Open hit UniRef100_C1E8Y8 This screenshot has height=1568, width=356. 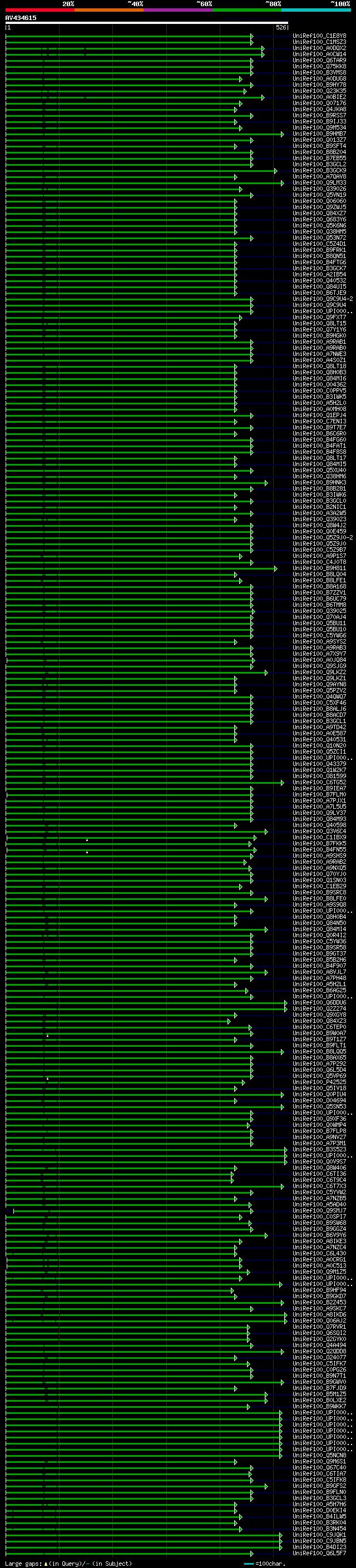(x=319, y=36)
